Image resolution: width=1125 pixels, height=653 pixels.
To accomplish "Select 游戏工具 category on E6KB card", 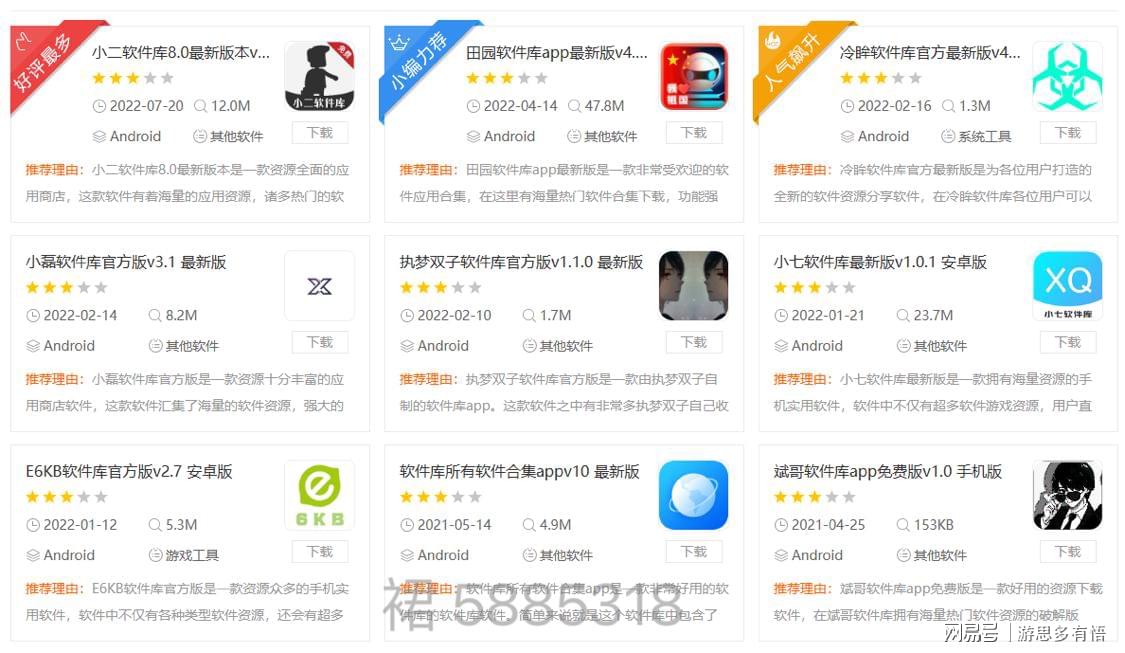I will click(x=183, y=555).
